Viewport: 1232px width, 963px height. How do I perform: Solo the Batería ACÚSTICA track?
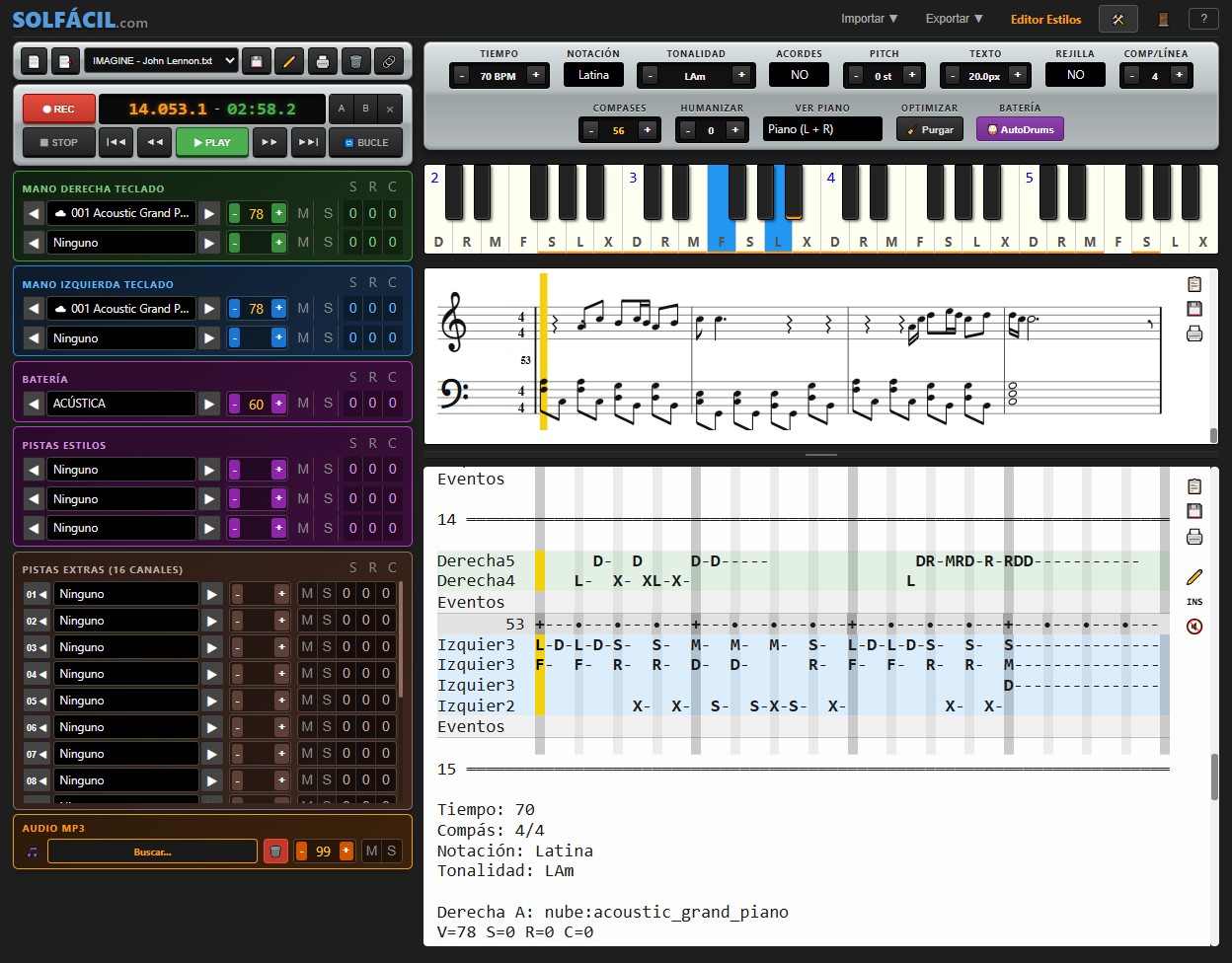coord(328,403)
